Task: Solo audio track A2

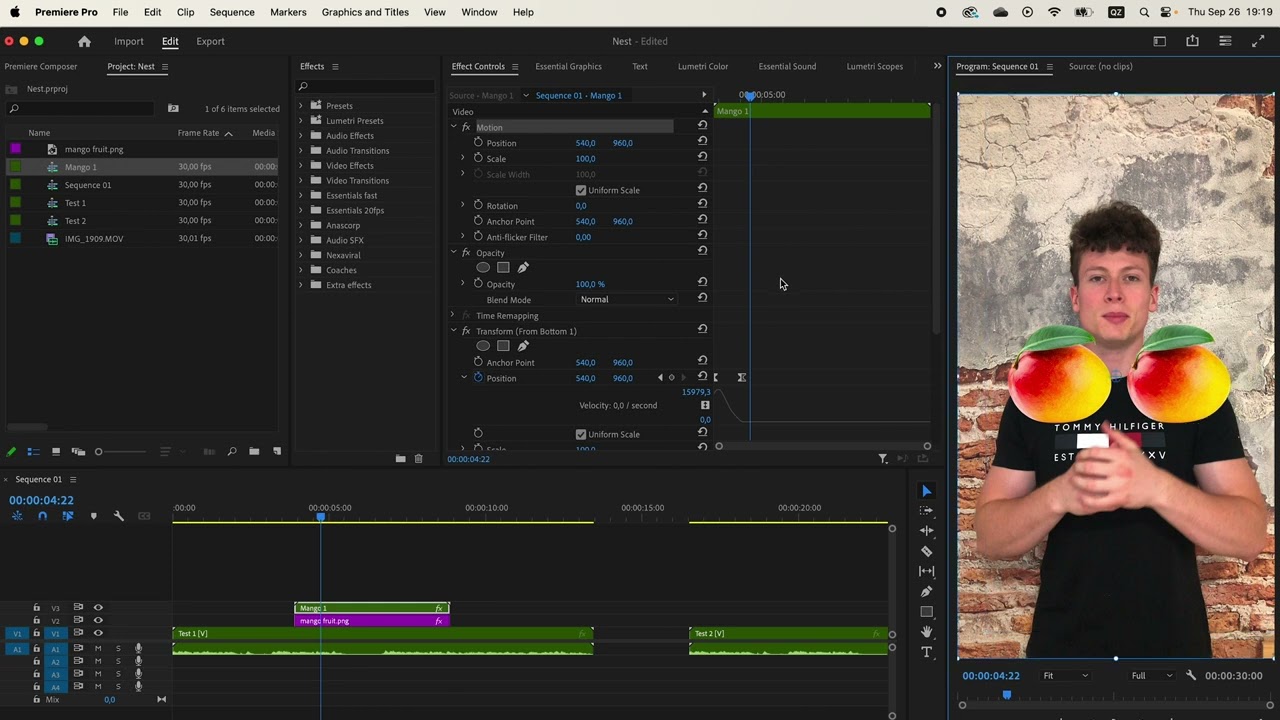Action: [x=118, y=661]
